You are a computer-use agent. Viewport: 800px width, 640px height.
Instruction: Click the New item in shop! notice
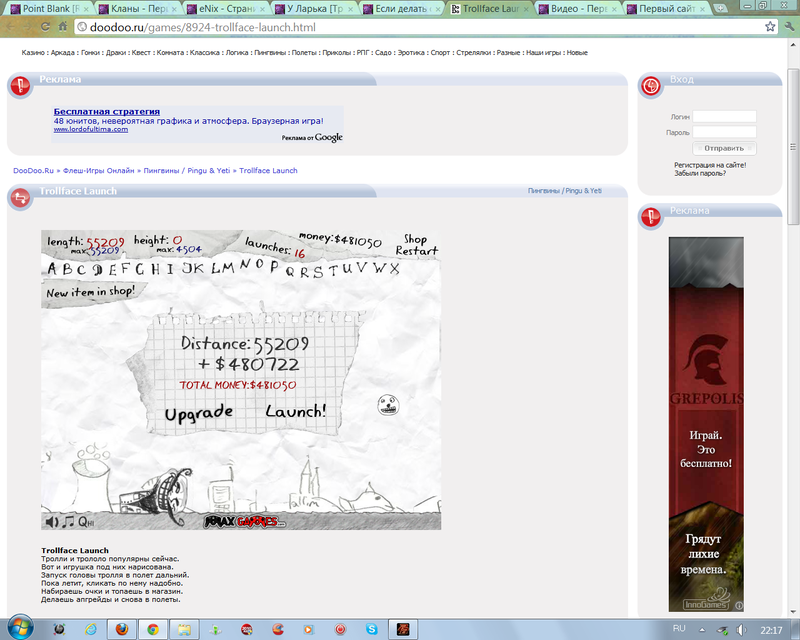coord(90,292)
